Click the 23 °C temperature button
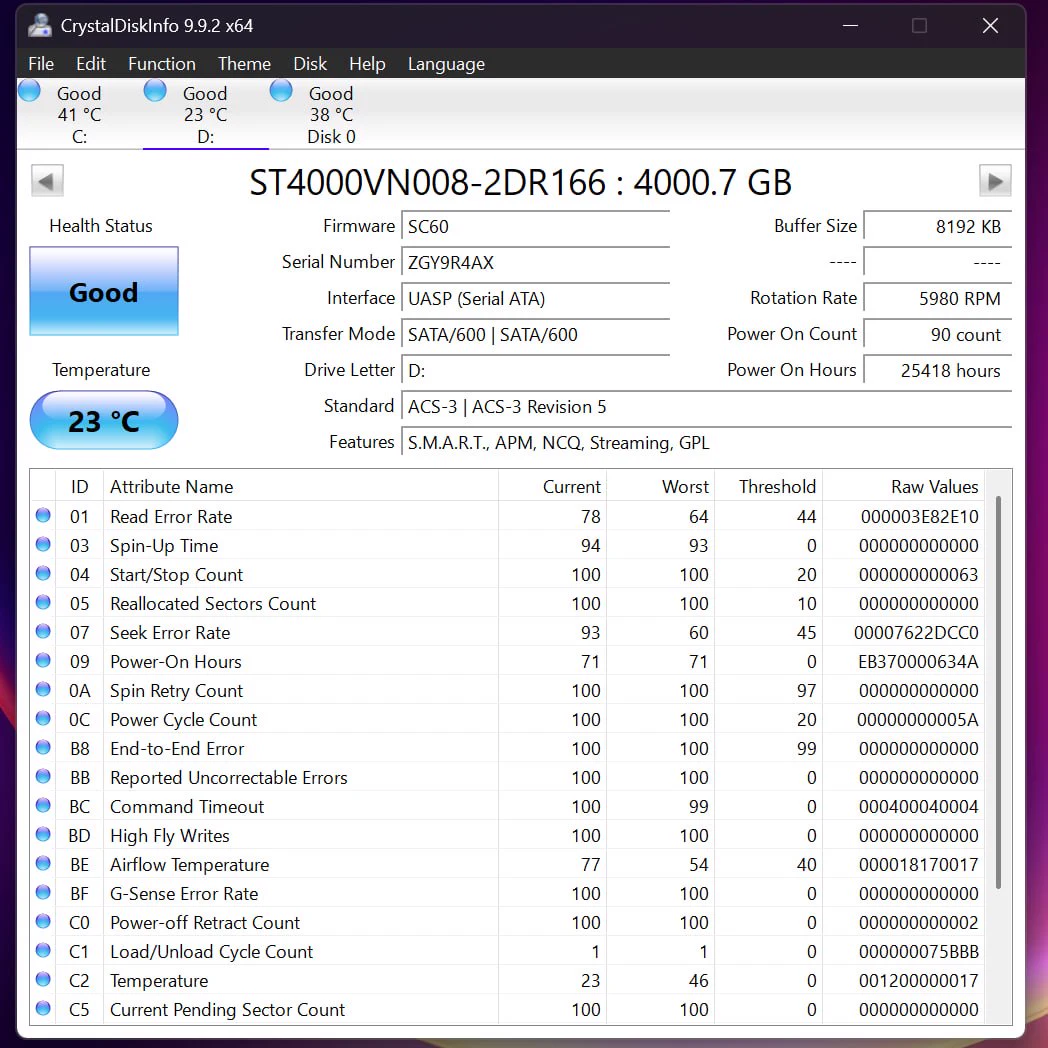 [104, 420]
